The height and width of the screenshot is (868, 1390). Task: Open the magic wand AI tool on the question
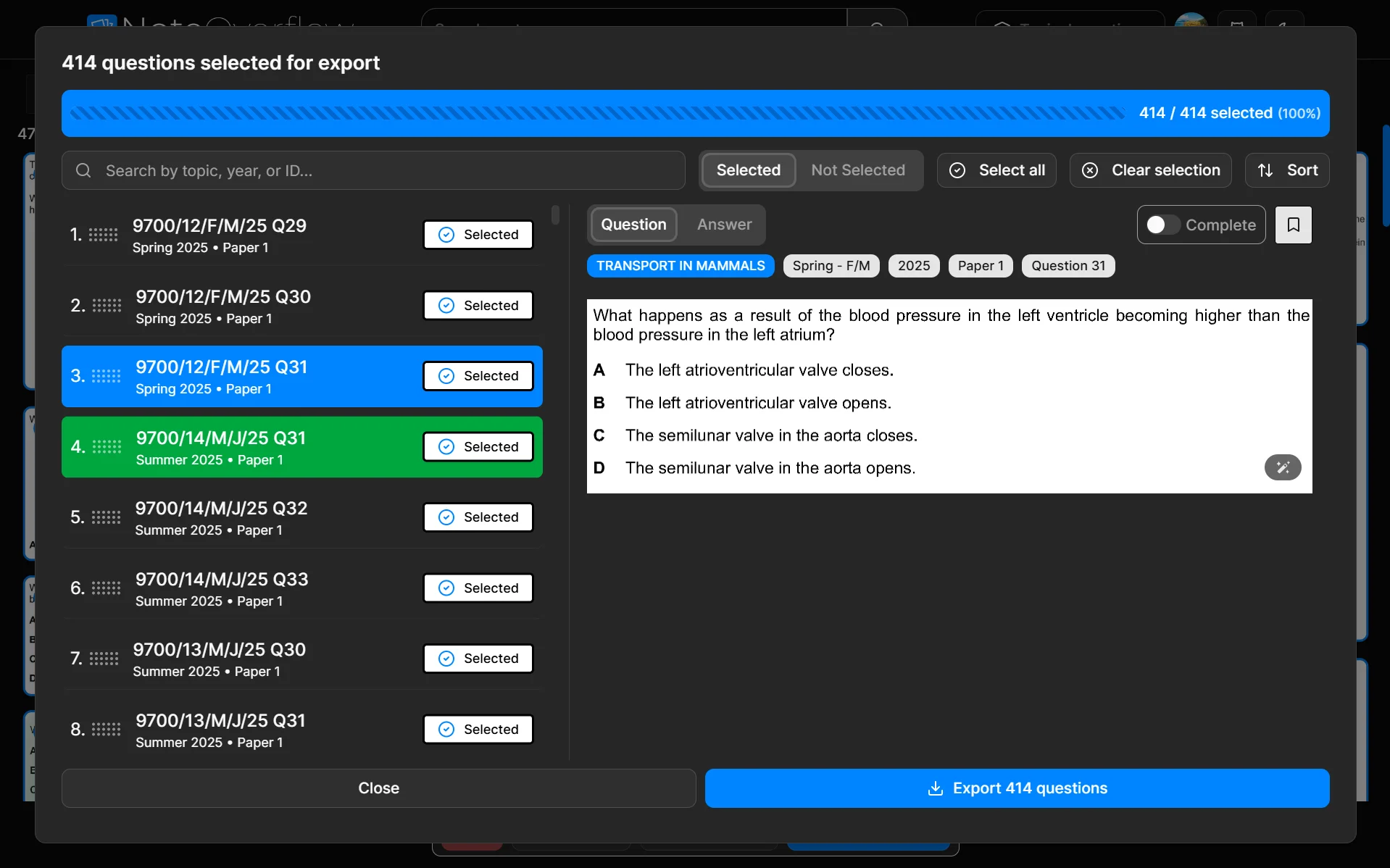(x=1283, y=467)
